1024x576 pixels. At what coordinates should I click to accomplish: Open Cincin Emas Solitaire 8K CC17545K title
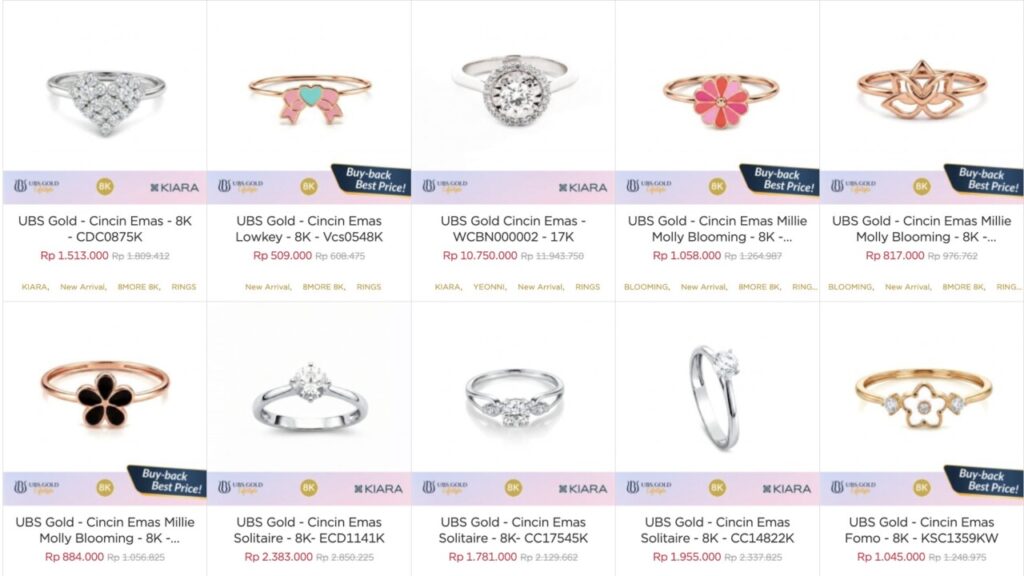click(513, 530)
